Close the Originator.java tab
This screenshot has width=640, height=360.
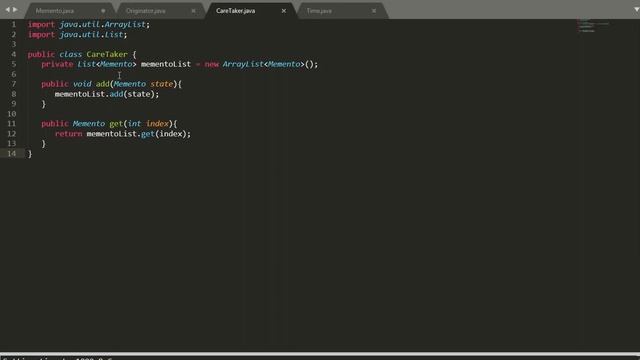point(193,11)
